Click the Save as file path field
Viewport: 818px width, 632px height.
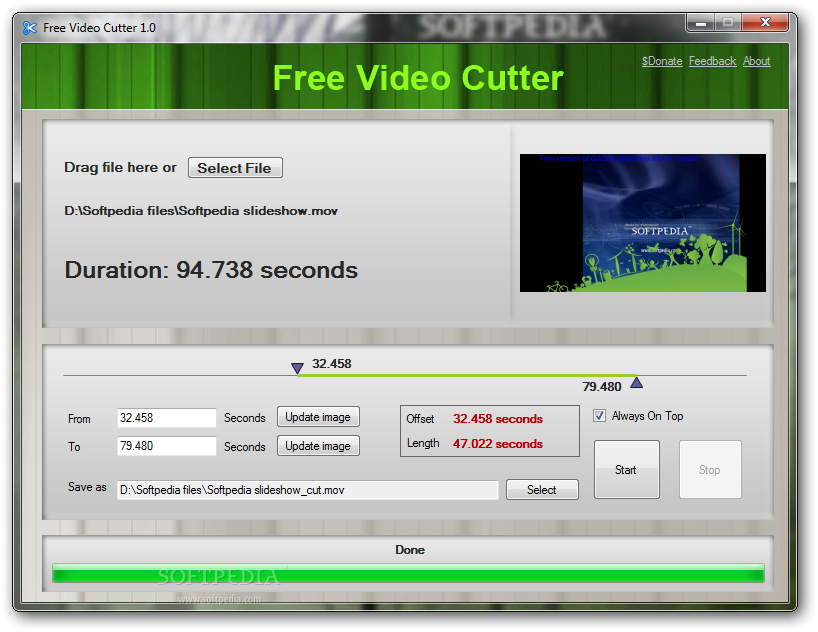click(307, 490)
